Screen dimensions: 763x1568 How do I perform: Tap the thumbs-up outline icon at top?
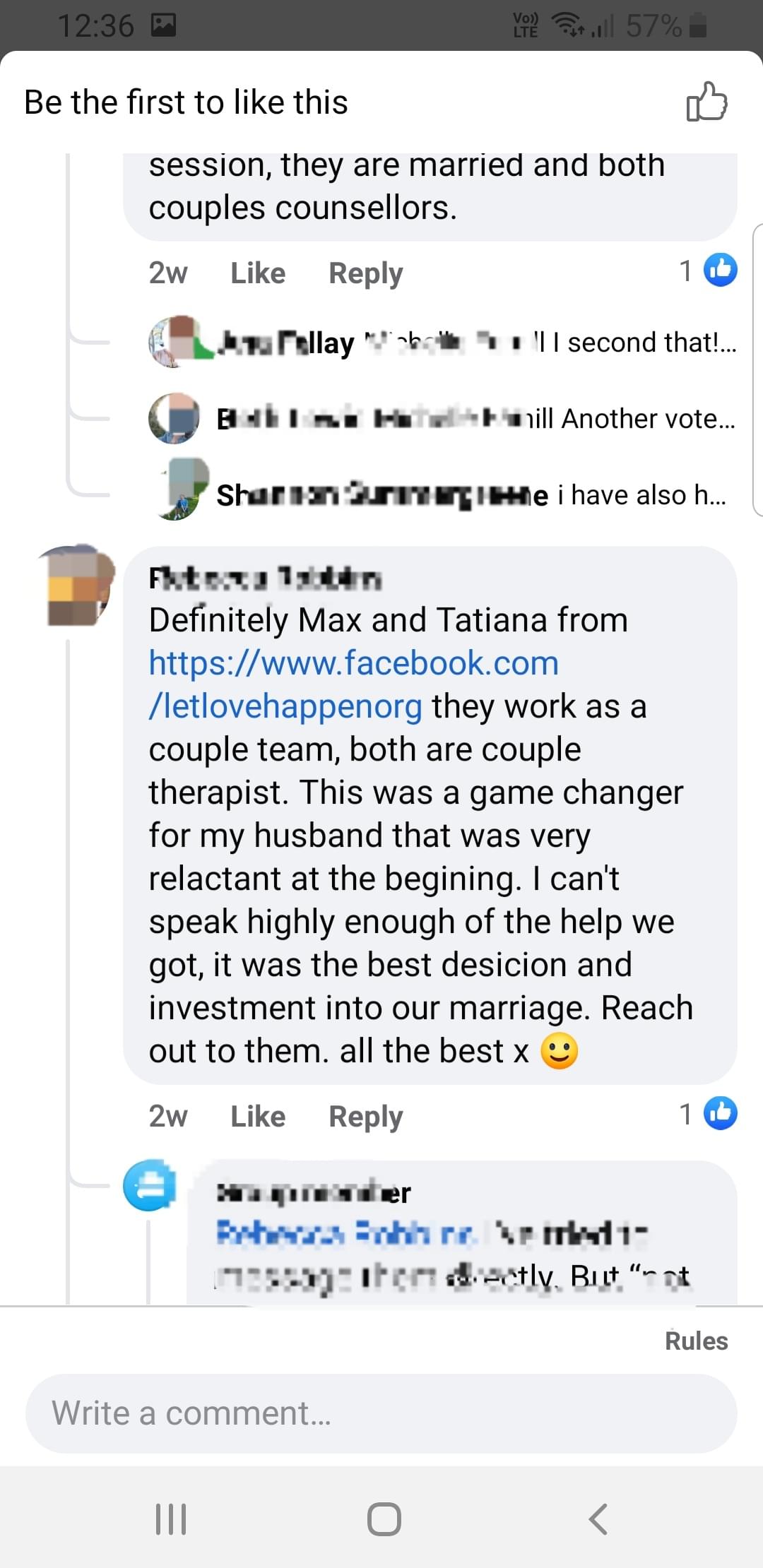click(x=706, y=102)
